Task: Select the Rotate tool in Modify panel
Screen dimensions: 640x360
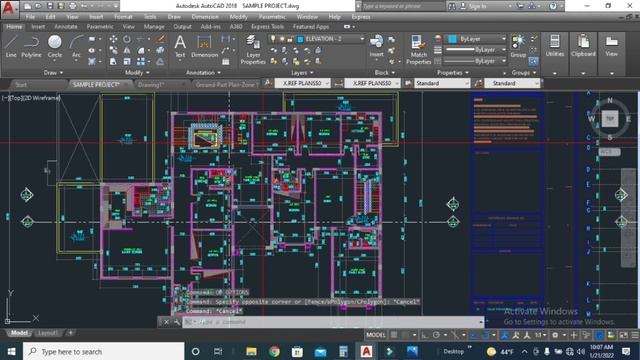Action: [127, 39]
